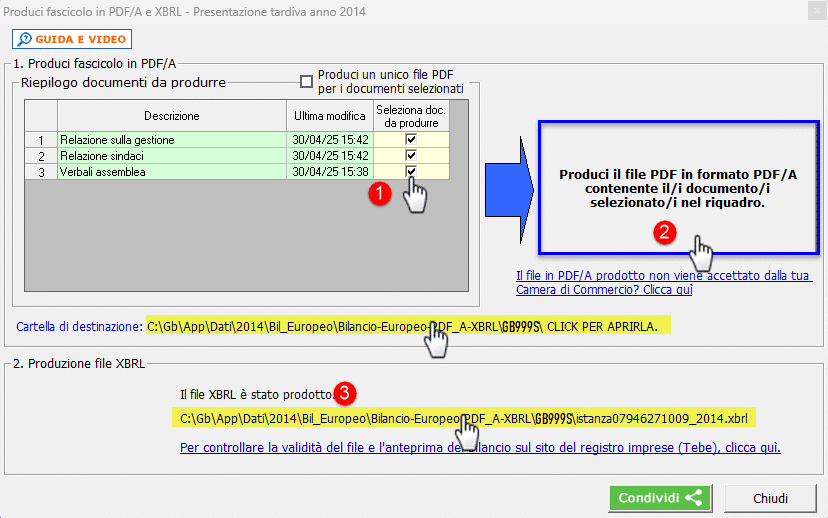Open Tebe validity check link

click(x=480, y=448)
